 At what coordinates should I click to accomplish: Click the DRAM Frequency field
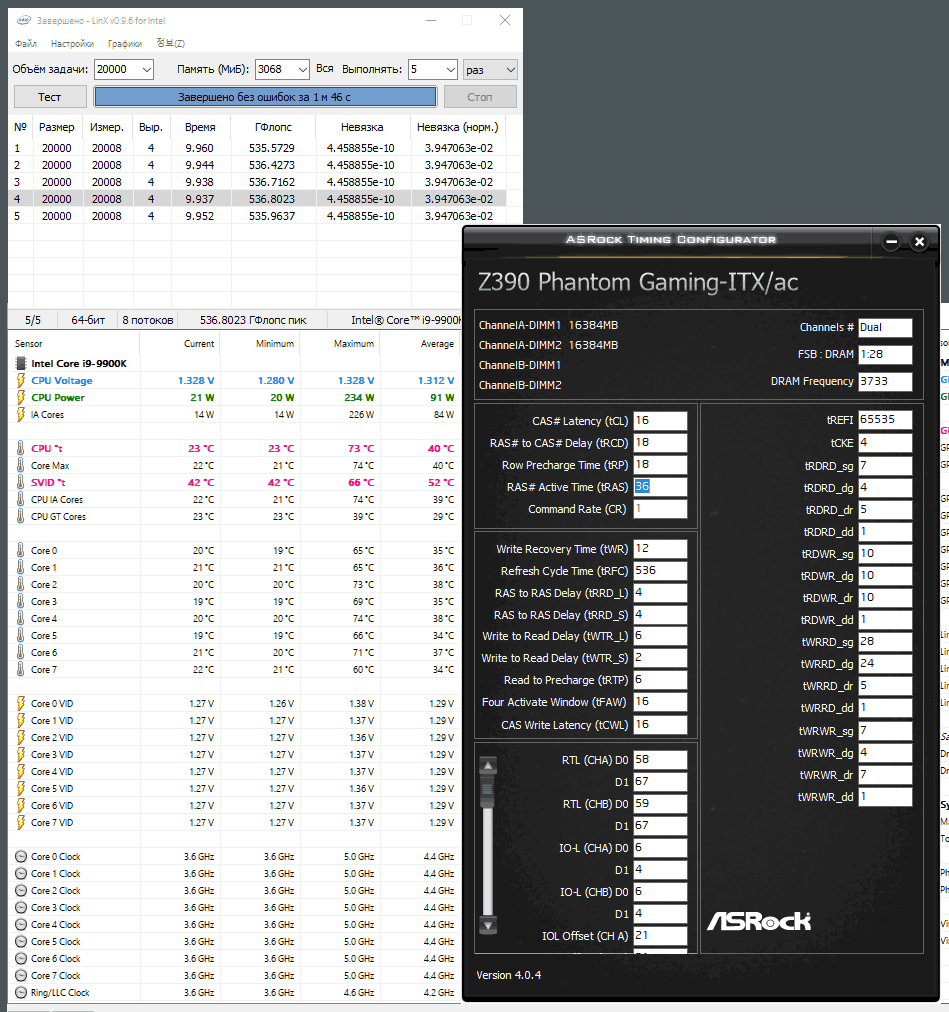point(884,381)
